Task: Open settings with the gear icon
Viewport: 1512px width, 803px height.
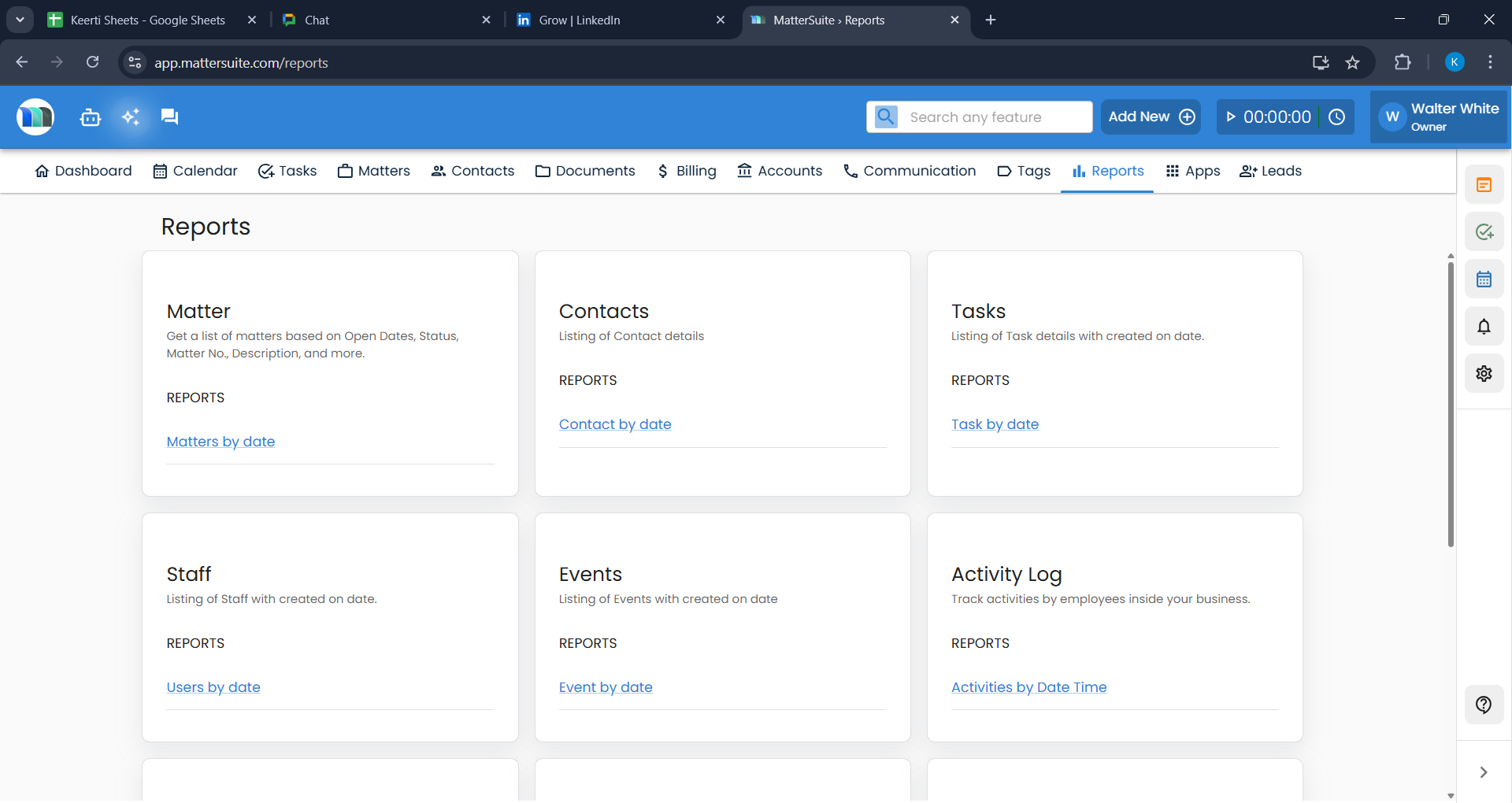Action: pos(1484,373)
